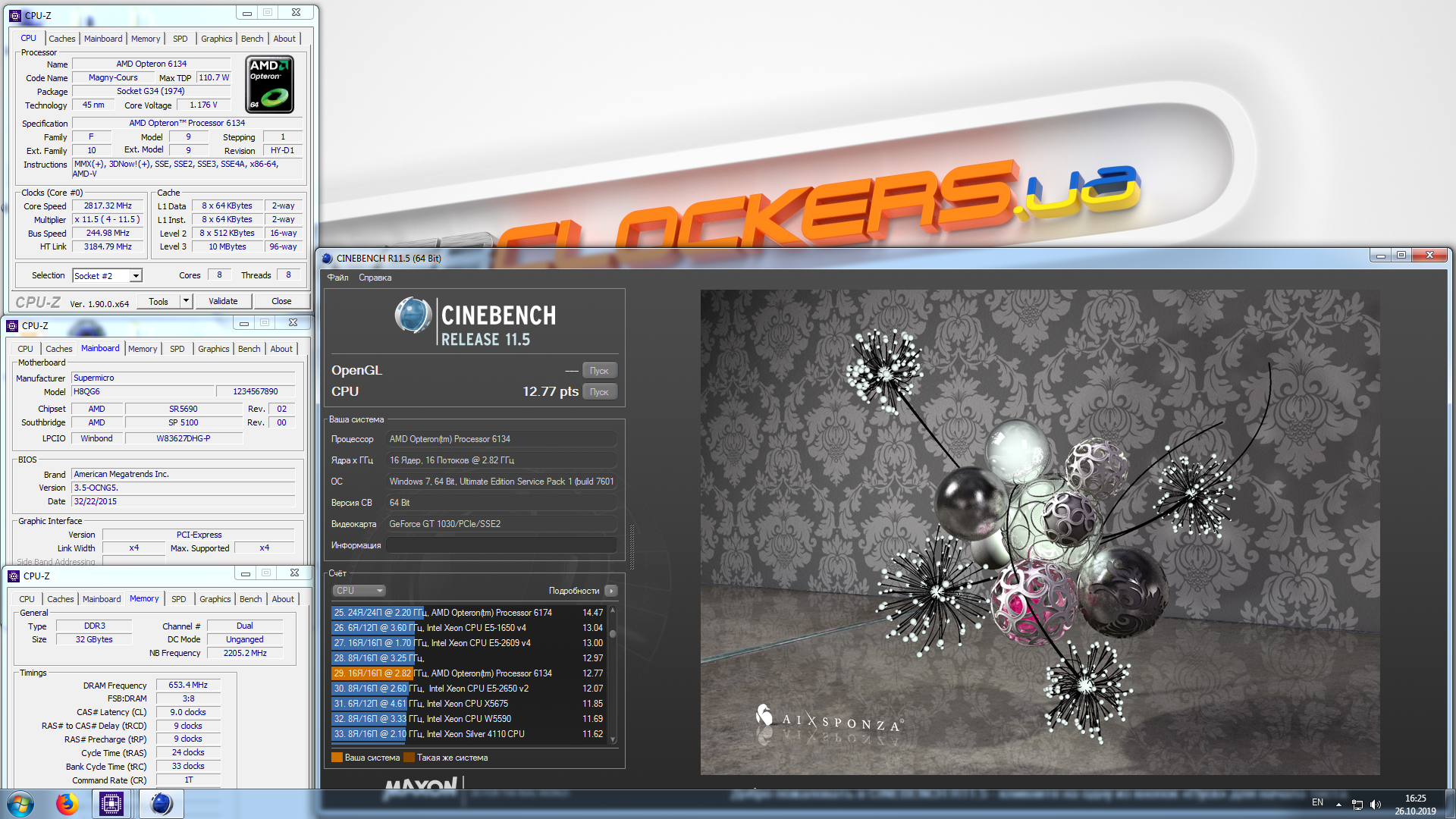Click the Windows Start orb

(20, 804)
